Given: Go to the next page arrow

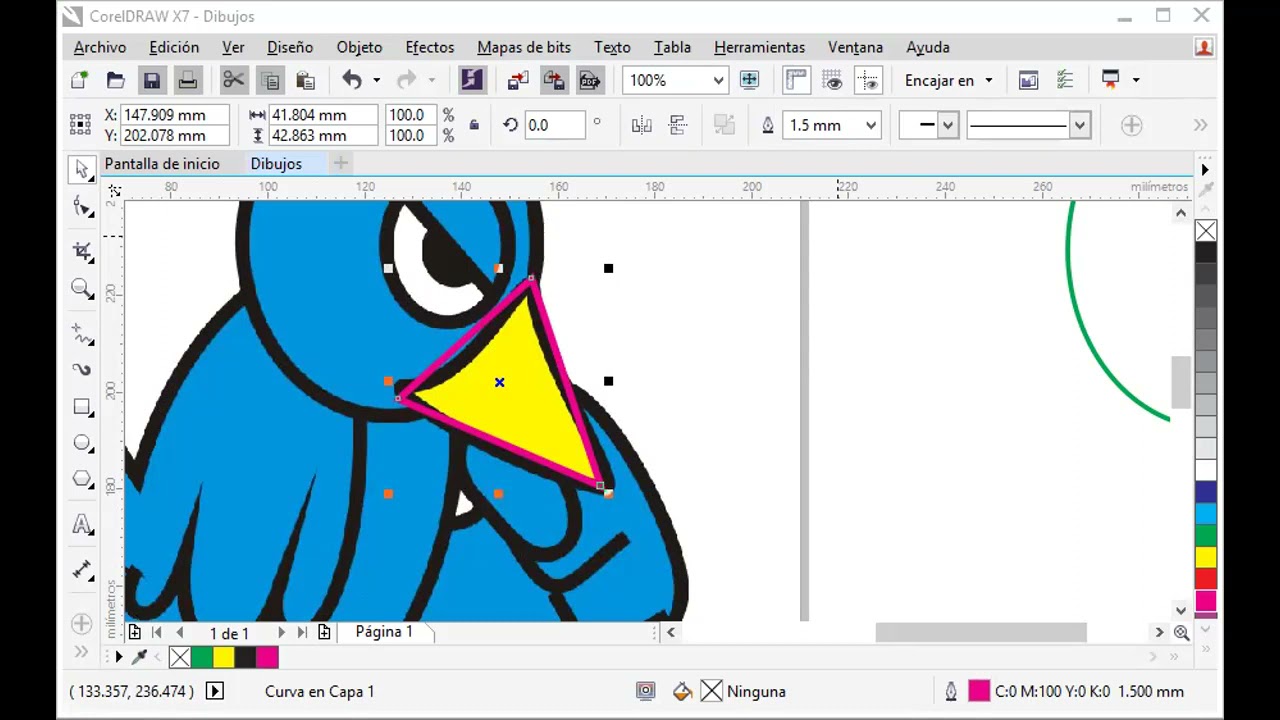Looking at the screenshot, I should [281, 633].
